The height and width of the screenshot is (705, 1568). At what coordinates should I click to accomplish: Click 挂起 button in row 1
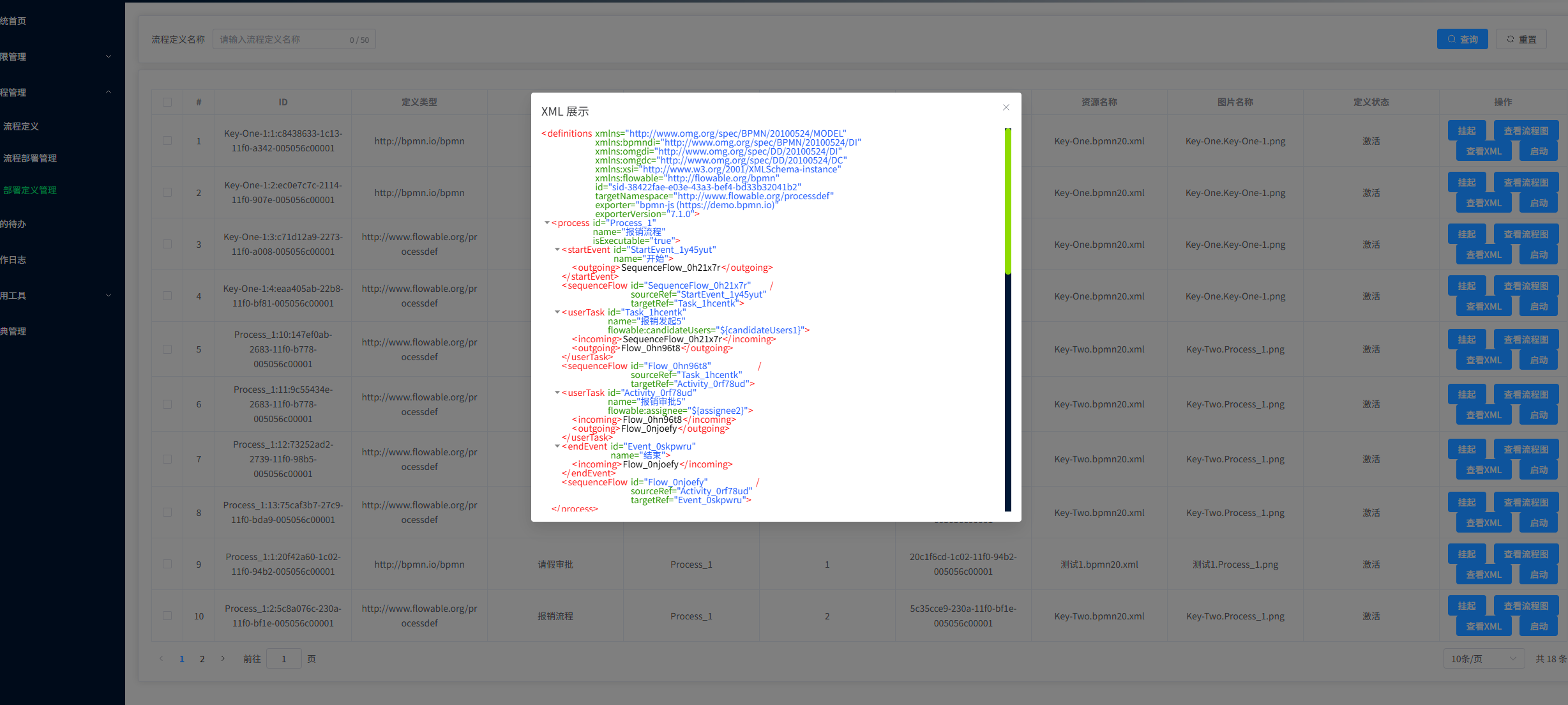[1466, 131]
